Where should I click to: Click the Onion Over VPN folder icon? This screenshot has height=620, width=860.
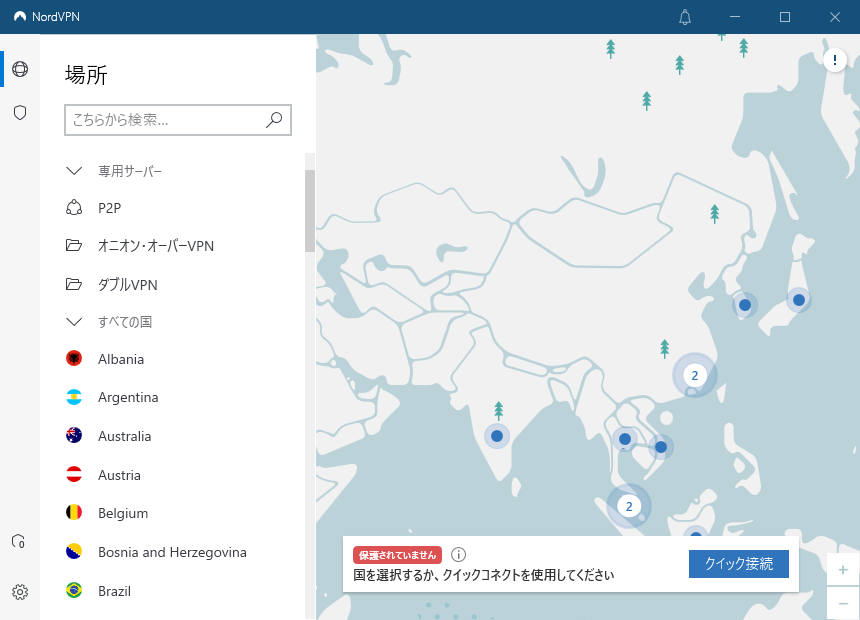coord(74,245)
